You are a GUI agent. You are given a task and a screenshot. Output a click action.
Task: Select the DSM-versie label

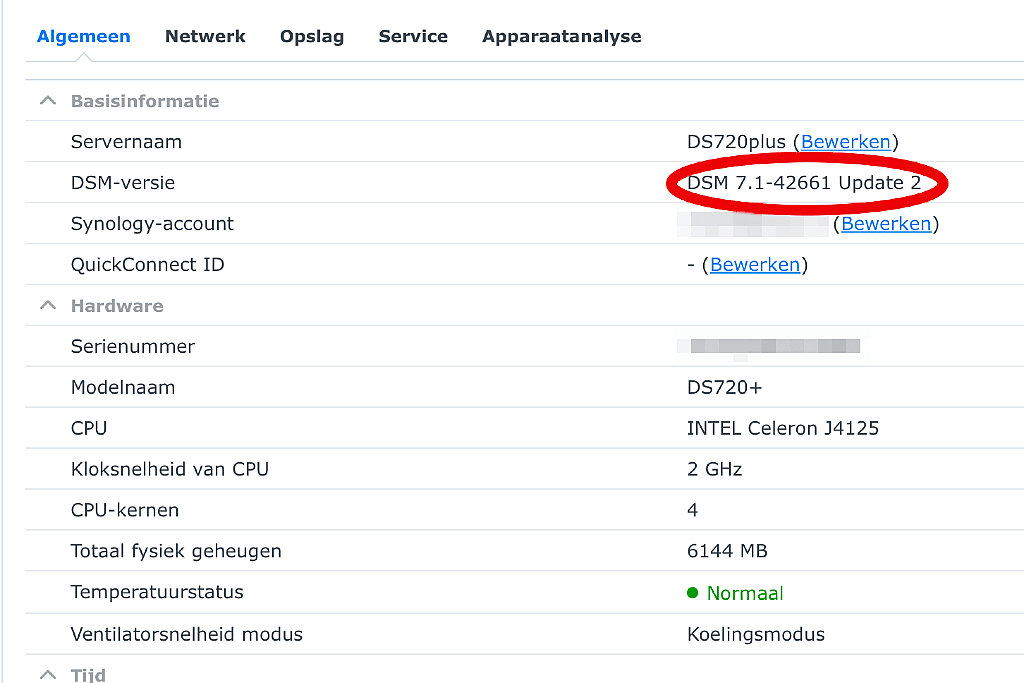(x=123, y=183)
